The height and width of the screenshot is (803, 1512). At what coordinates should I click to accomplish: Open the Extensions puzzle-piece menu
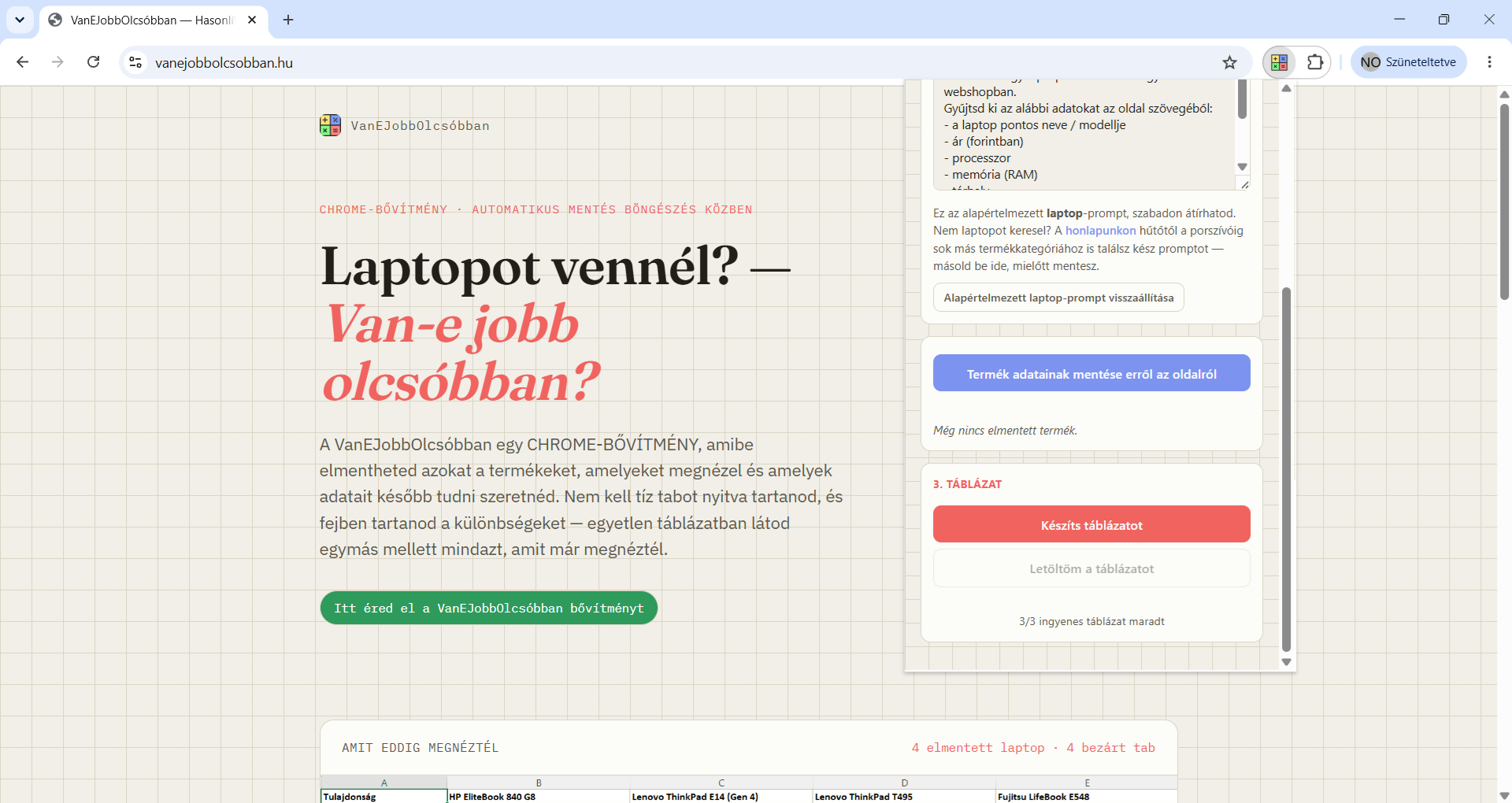coord(1315,62)
